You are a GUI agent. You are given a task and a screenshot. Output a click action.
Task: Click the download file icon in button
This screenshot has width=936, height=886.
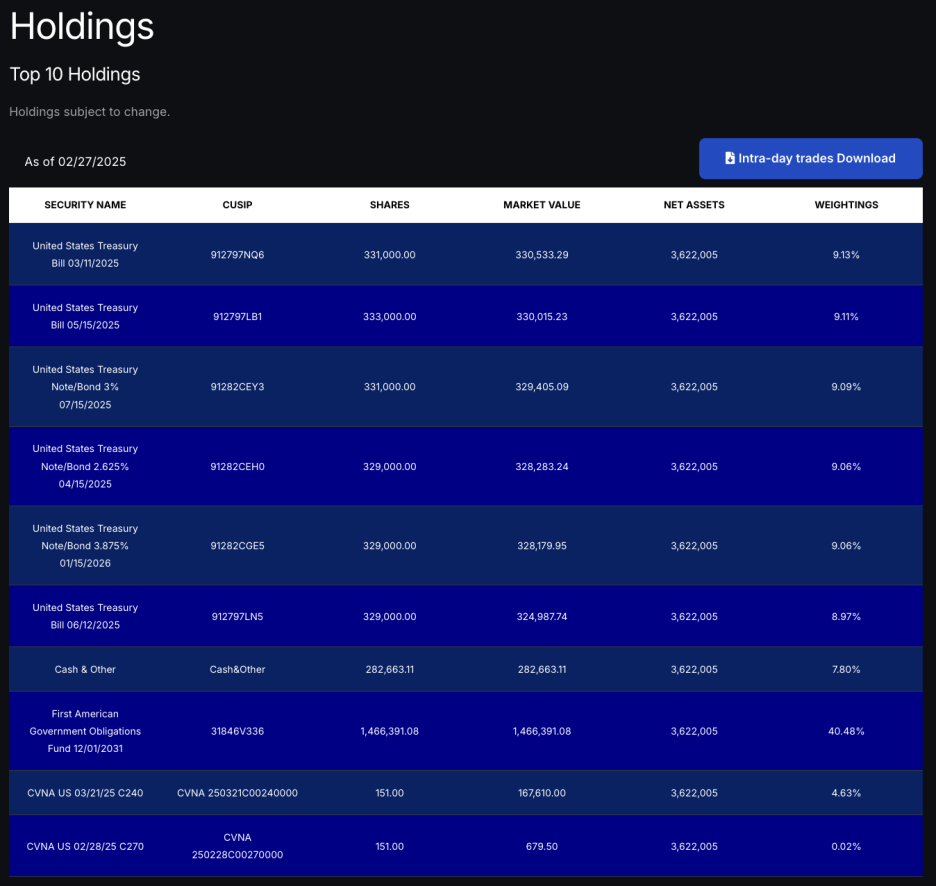729,158
